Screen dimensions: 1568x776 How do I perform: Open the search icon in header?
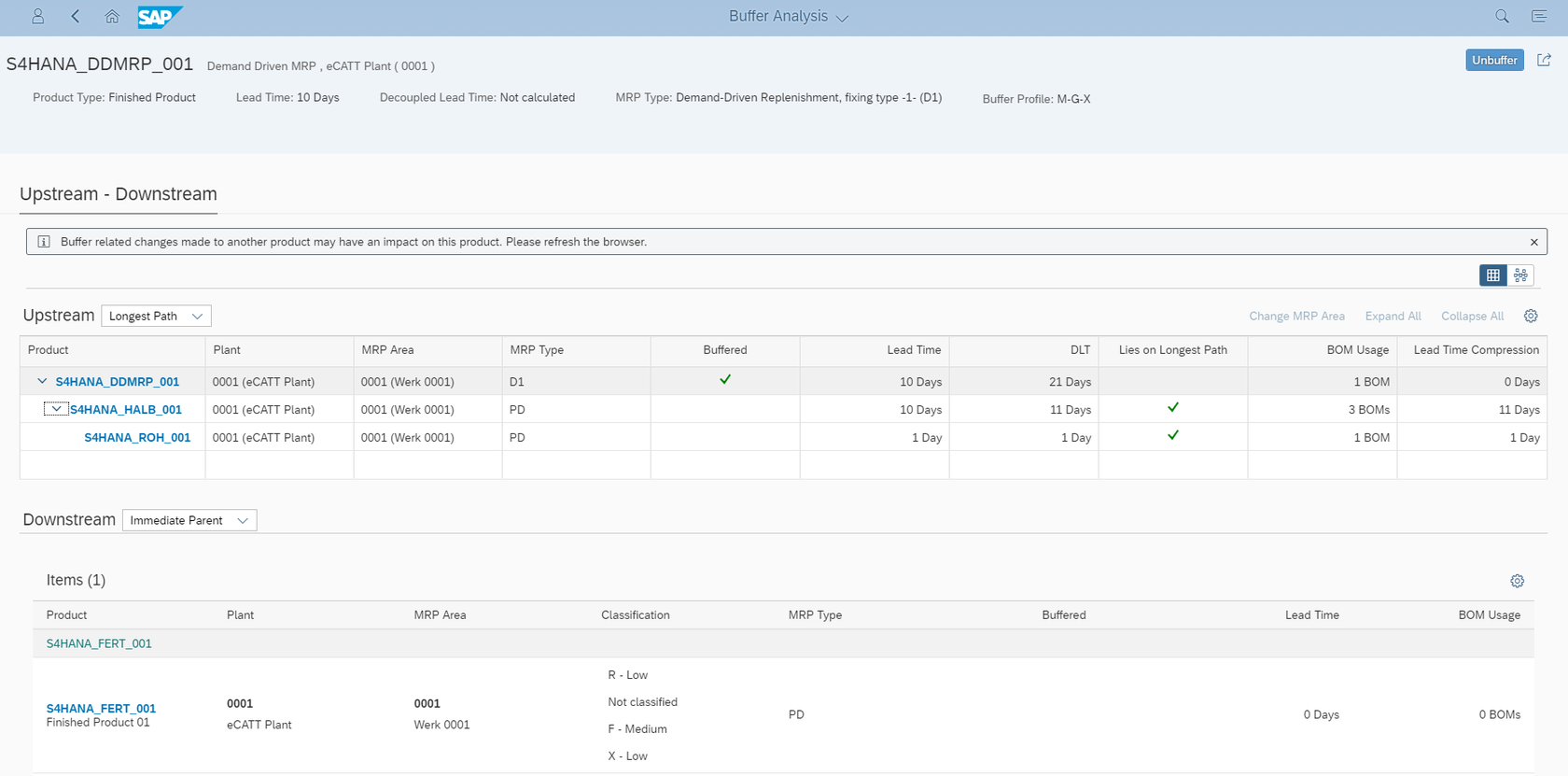coord(1502,16)
